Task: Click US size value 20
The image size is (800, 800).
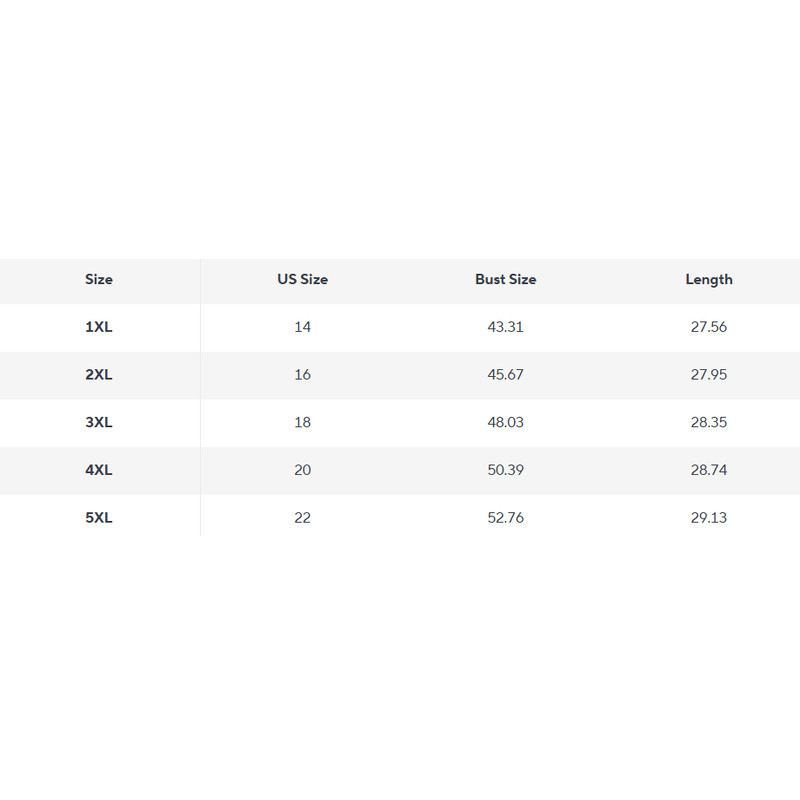Action: pyautogui.click(x=303, y=470)
